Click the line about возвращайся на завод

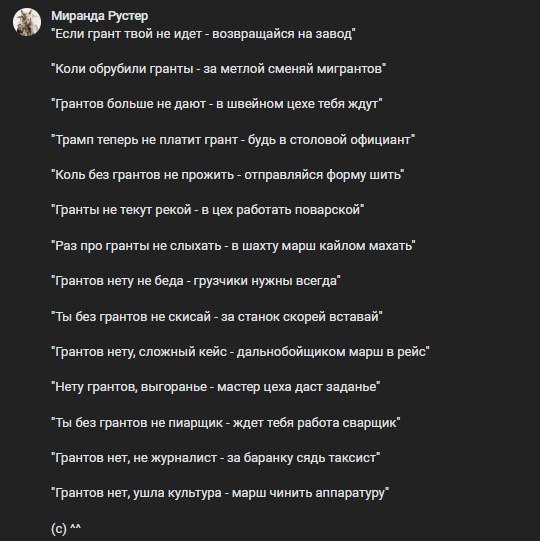click(x=203, y=34)
